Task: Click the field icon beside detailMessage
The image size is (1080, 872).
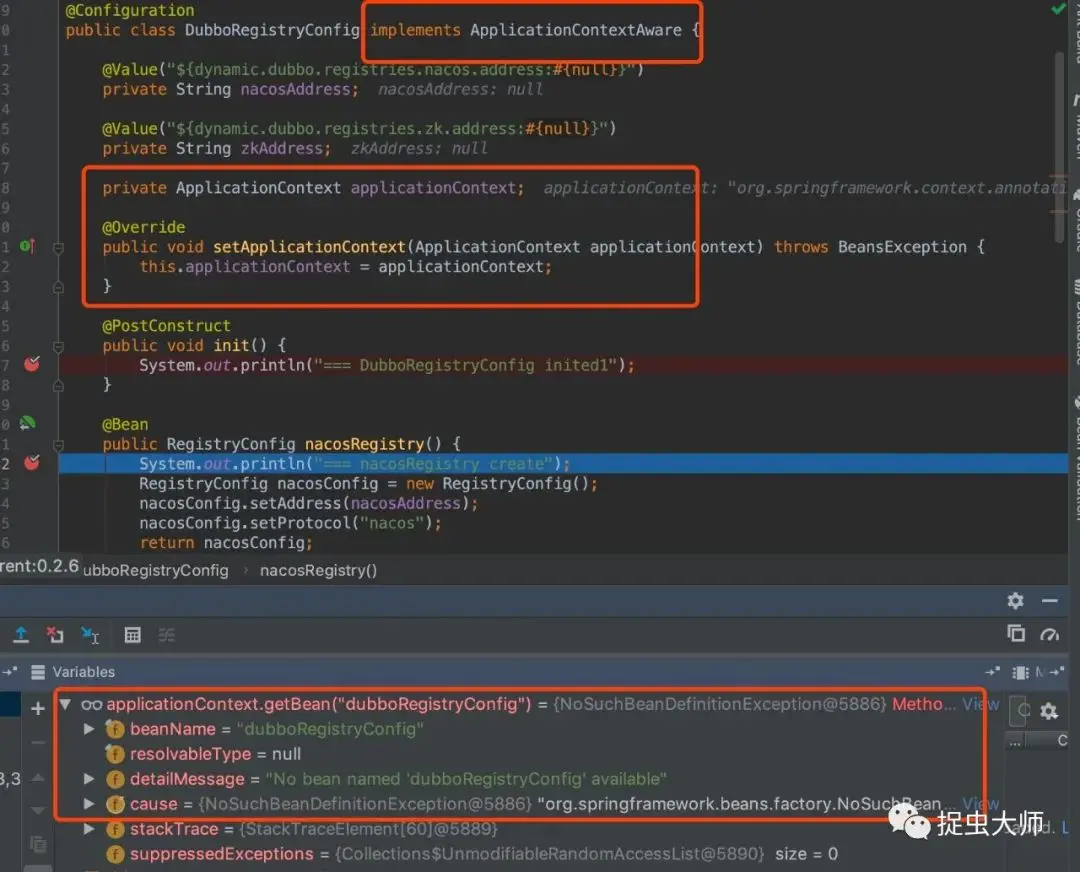Action: 115,779
